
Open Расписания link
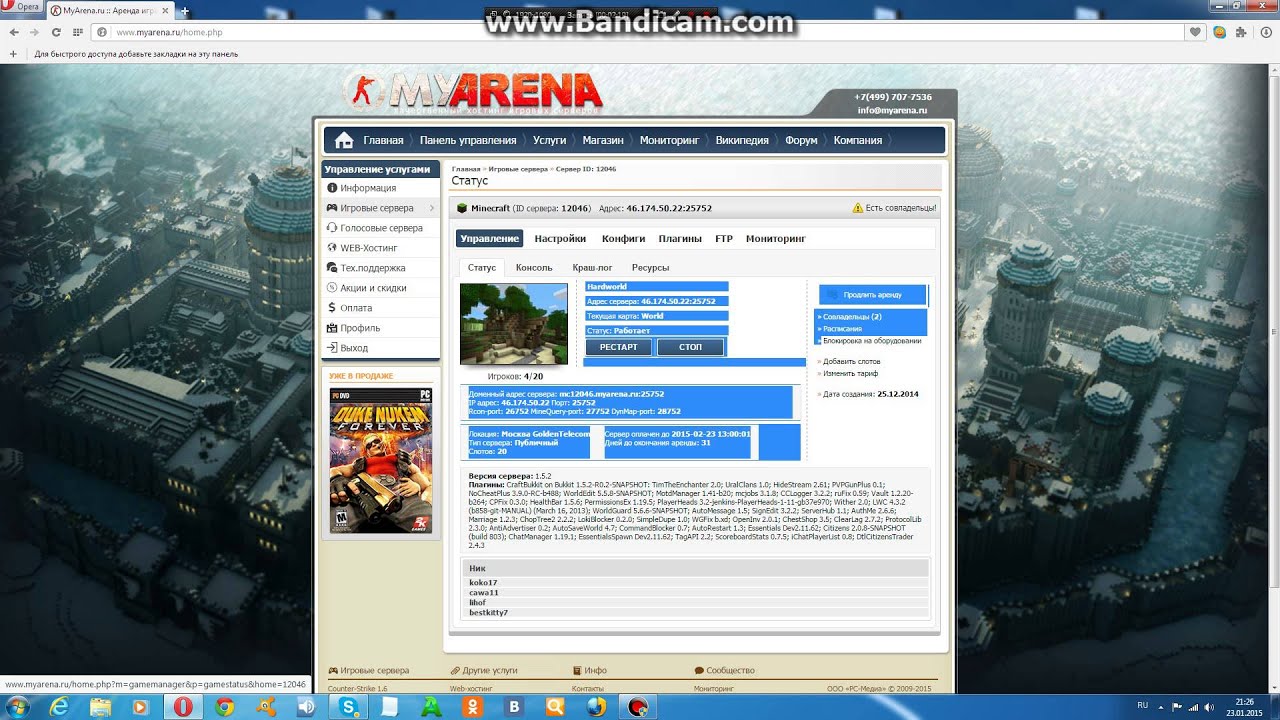(841, 328)
